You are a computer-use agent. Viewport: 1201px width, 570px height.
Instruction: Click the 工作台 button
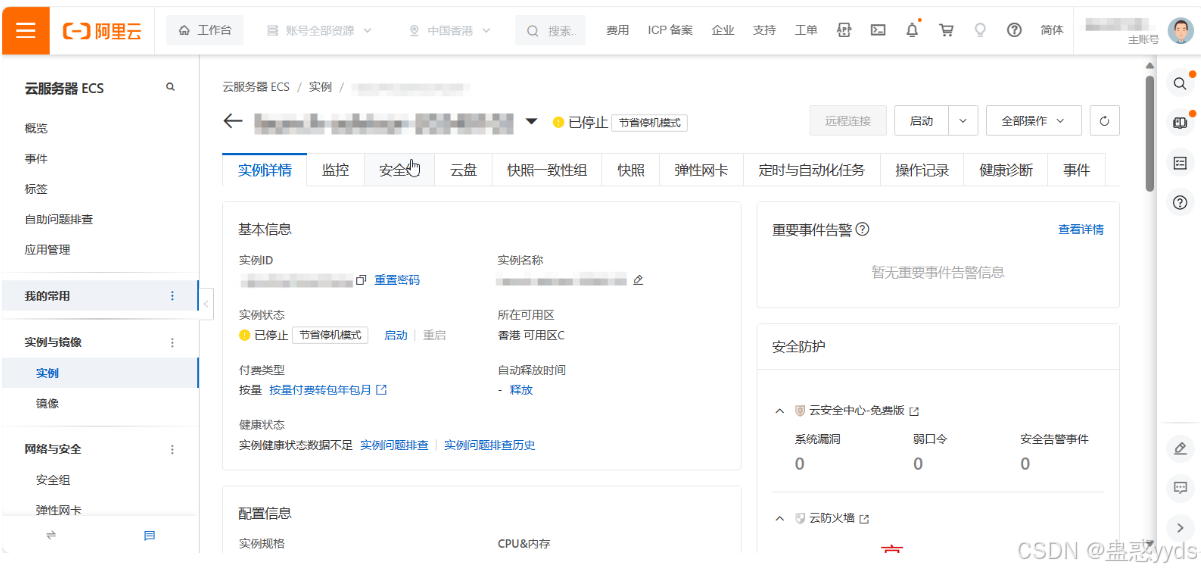(x=204, y=30)
